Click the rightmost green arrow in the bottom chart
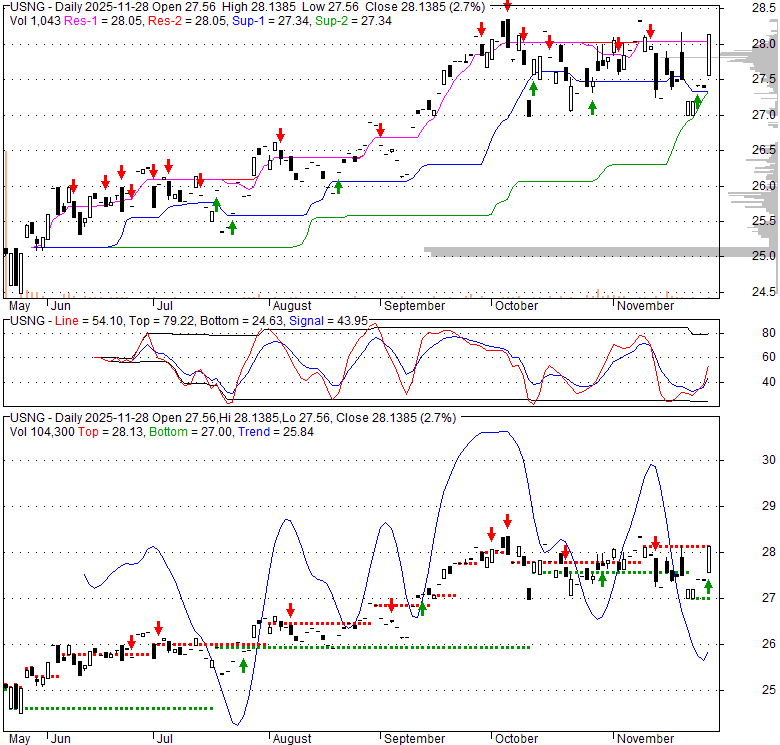Viewport: 780px width, 745px height. (708, 586)
